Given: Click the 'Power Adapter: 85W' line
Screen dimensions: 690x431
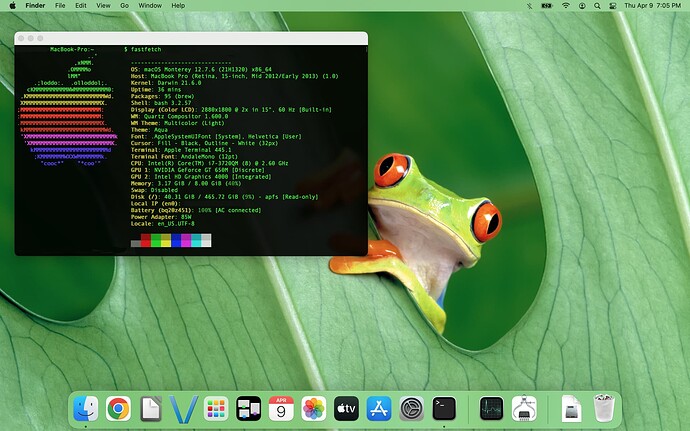Looking at the screenshot, I should tap(161, 217).
